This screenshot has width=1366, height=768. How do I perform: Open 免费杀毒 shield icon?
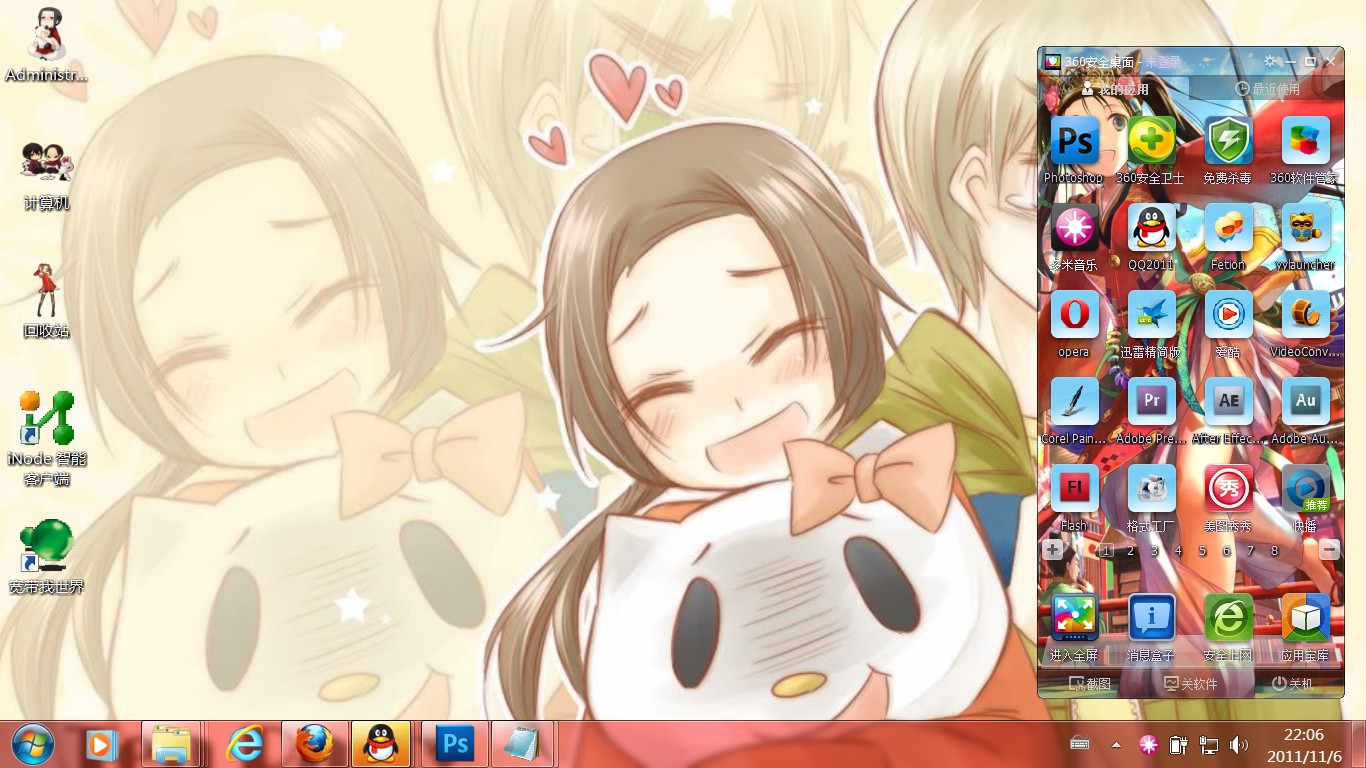coord(1228,141)
